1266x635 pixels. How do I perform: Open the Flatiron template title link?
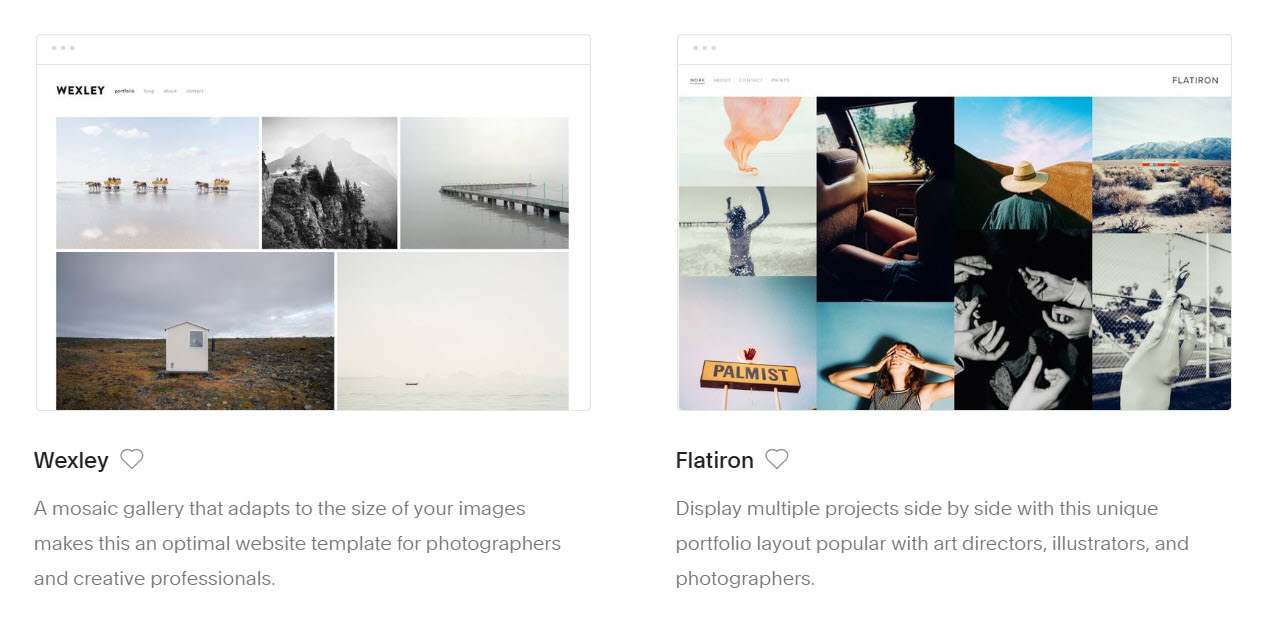pyautogui.click(x=714, y=460)
